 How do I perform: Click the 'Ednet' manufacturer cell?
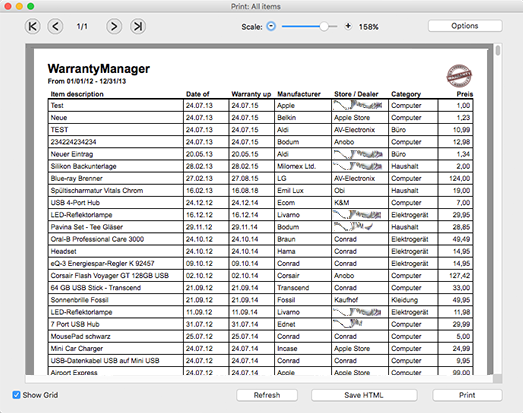(303, 324)
